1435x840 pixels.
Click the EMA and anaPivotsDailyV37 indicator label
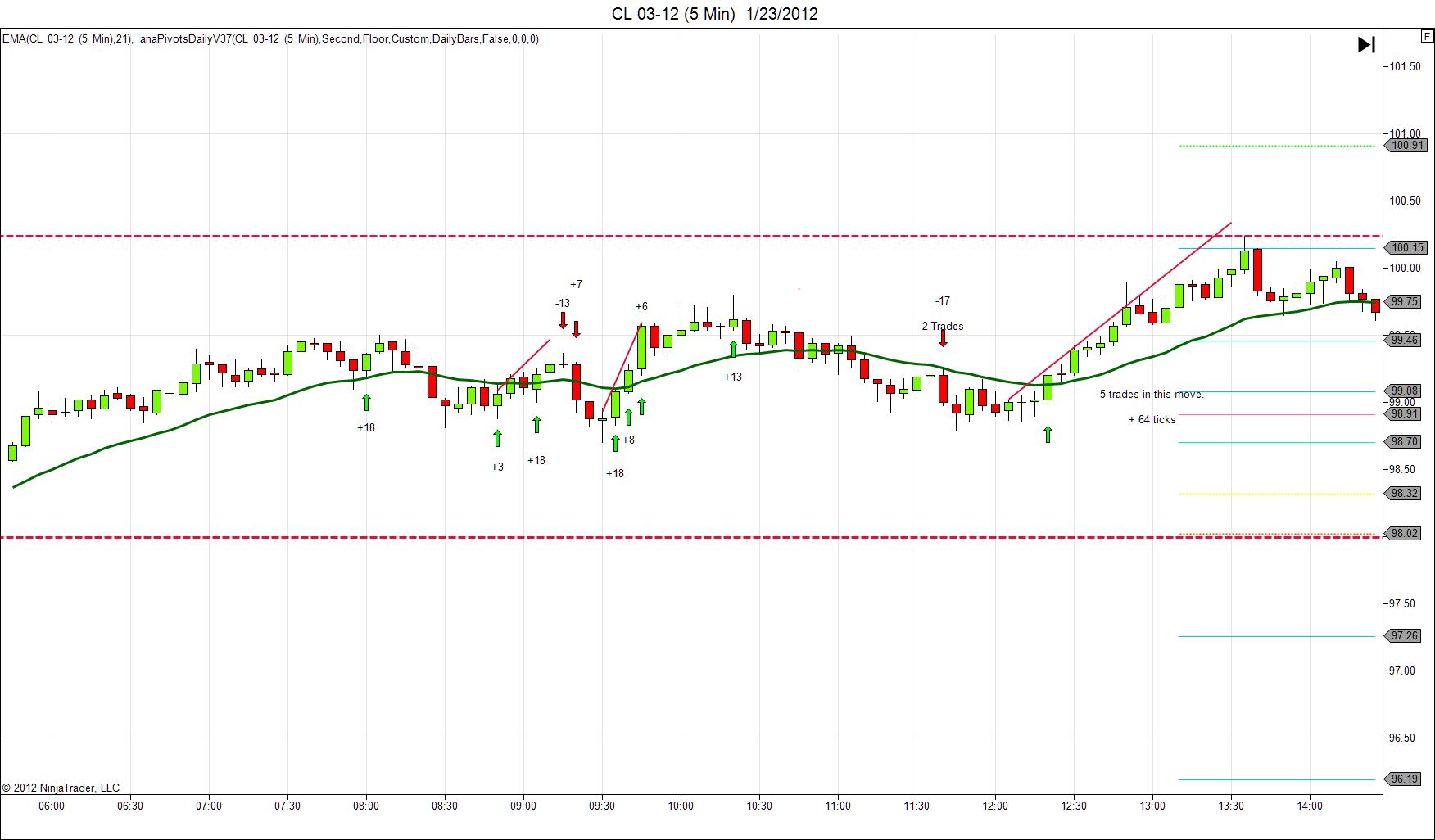click(x=270, y=38)
